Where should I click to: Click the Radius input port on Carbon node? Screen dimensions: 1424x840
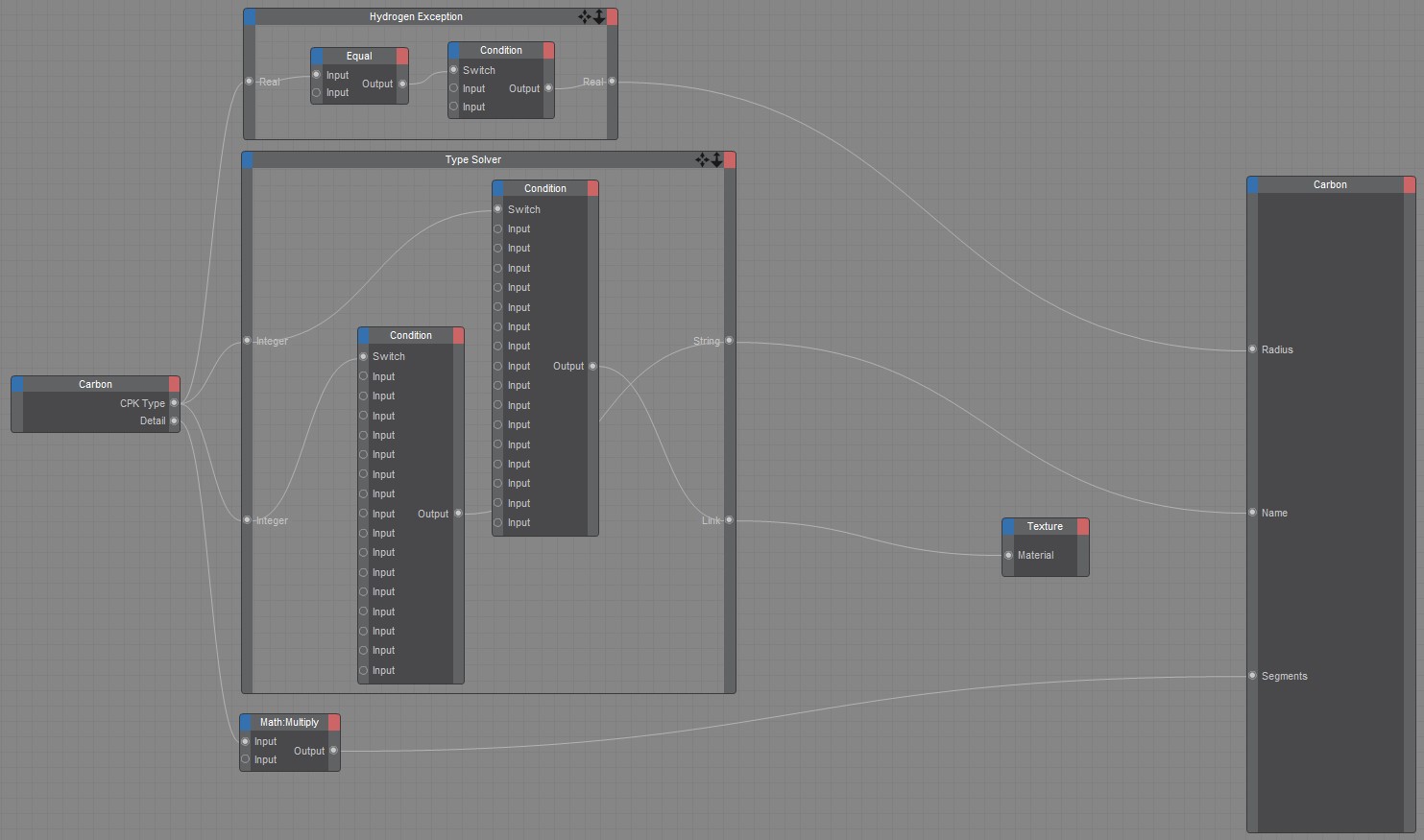(1252, 349)
